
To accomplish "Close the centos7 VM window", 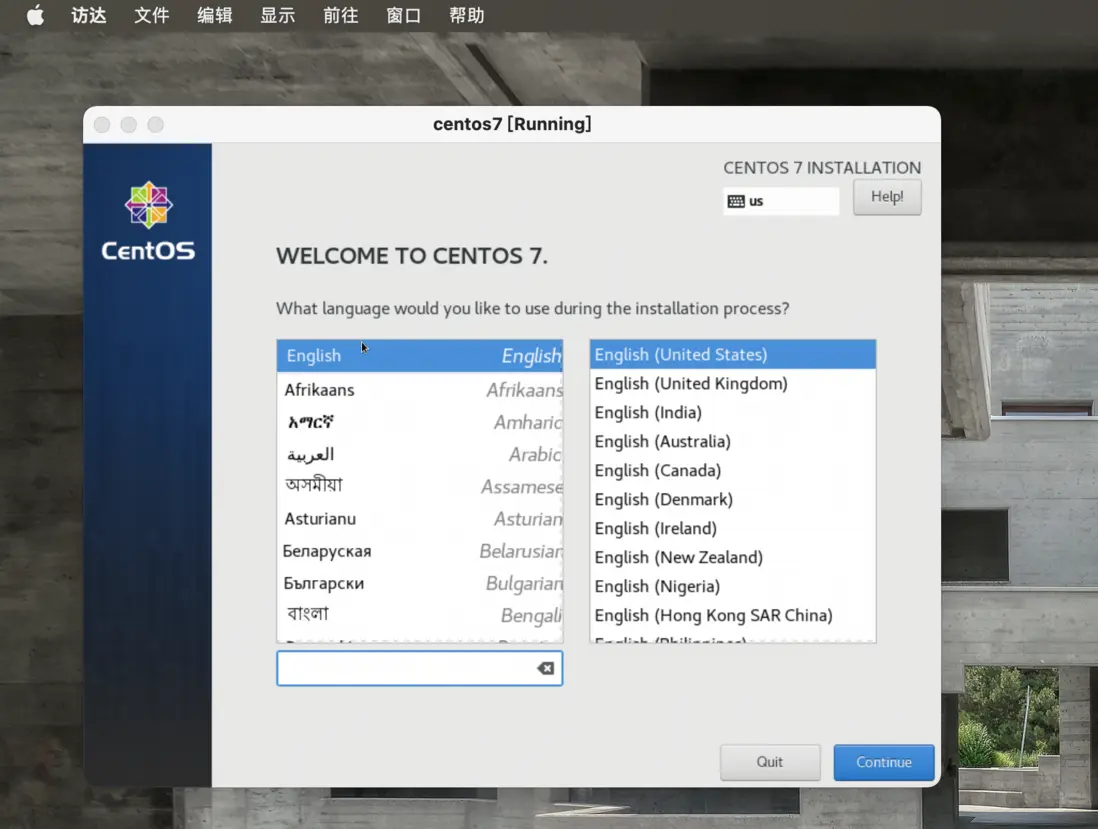I will point(102,125).
